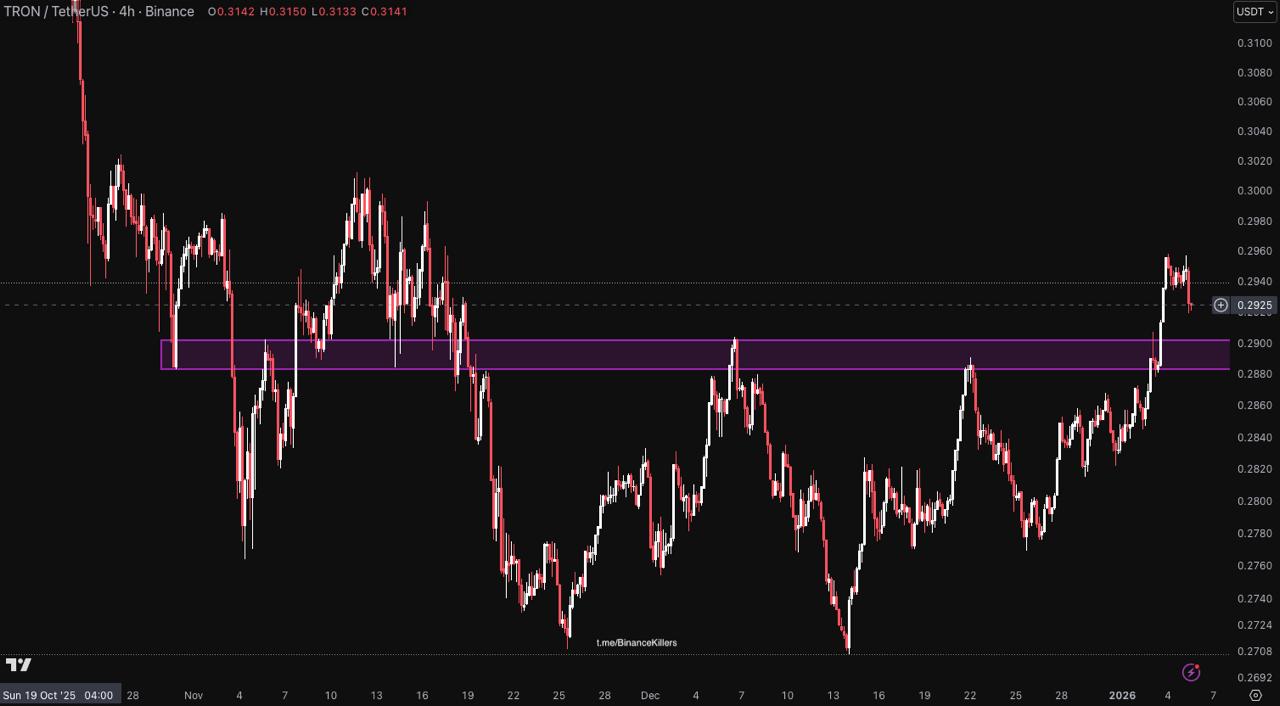Click the Sun 19 Oct '25 04:00 date label
The height and width of the screenshot is (706, 1280).
point(58,695)
